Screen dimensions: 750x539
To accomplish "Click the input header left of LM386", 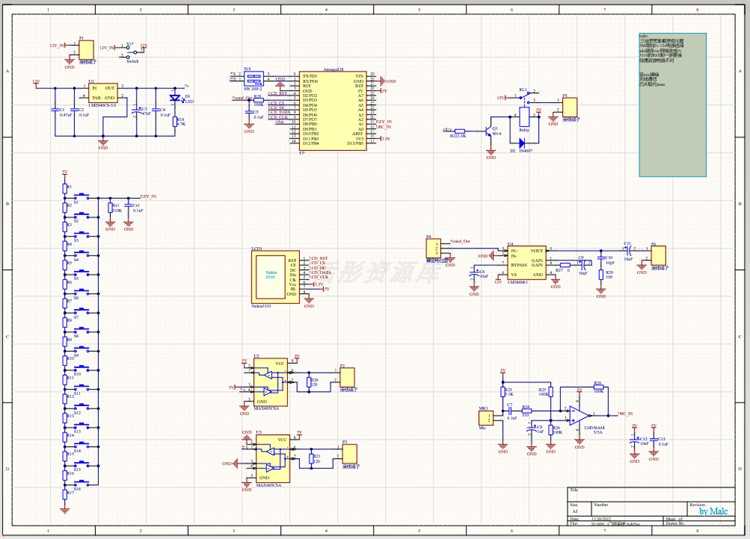I will click(x=433, y=249).
